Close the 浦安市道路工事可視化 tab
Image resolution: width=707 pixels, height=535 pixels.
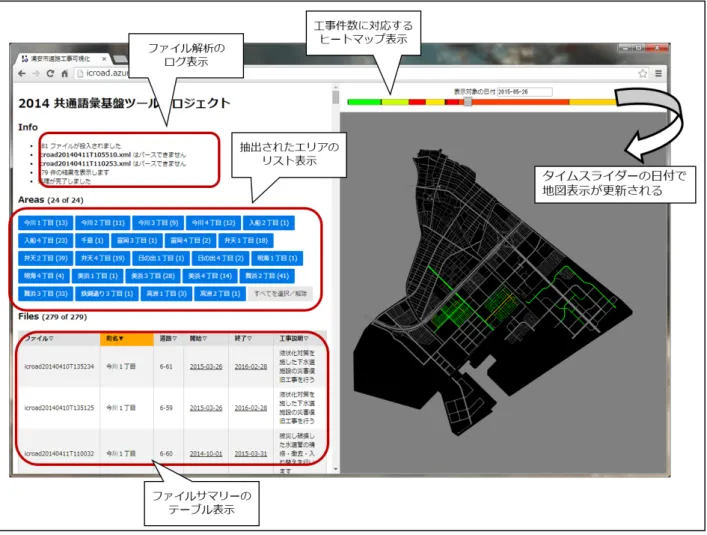click(x=104, y=59)
